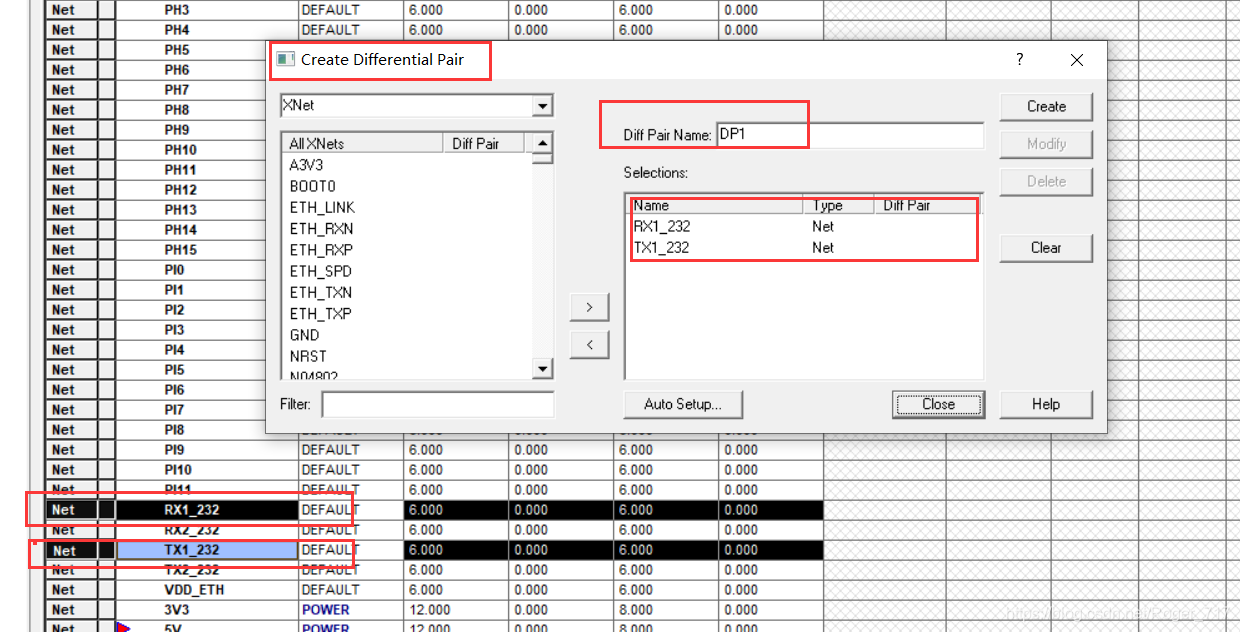The height and width of the screenshot is (632, 1240).
Task: Select TX1_232 in Selections list
Action: (662, 247)
